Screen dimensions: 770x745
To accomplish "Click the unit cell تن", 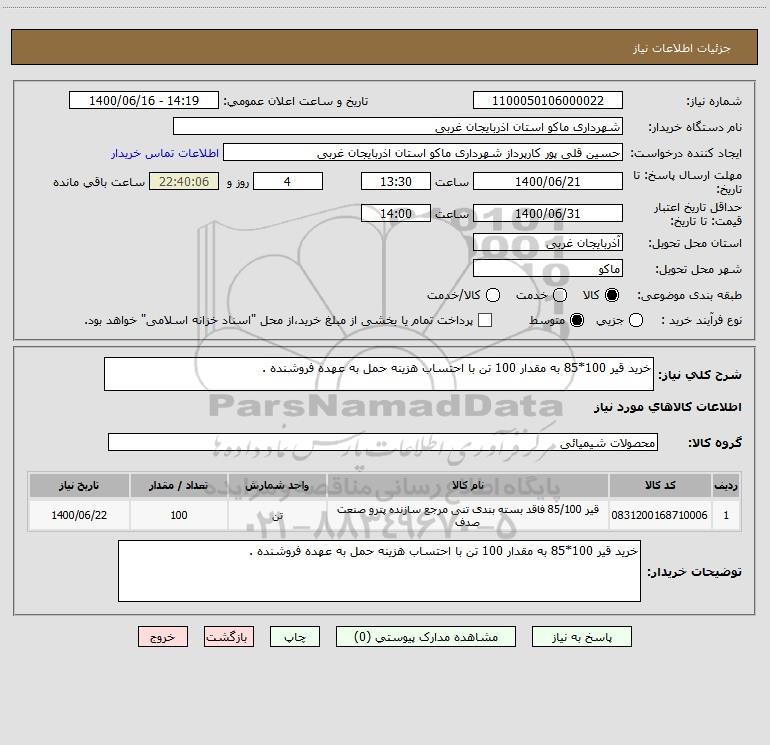I will 277,515.
